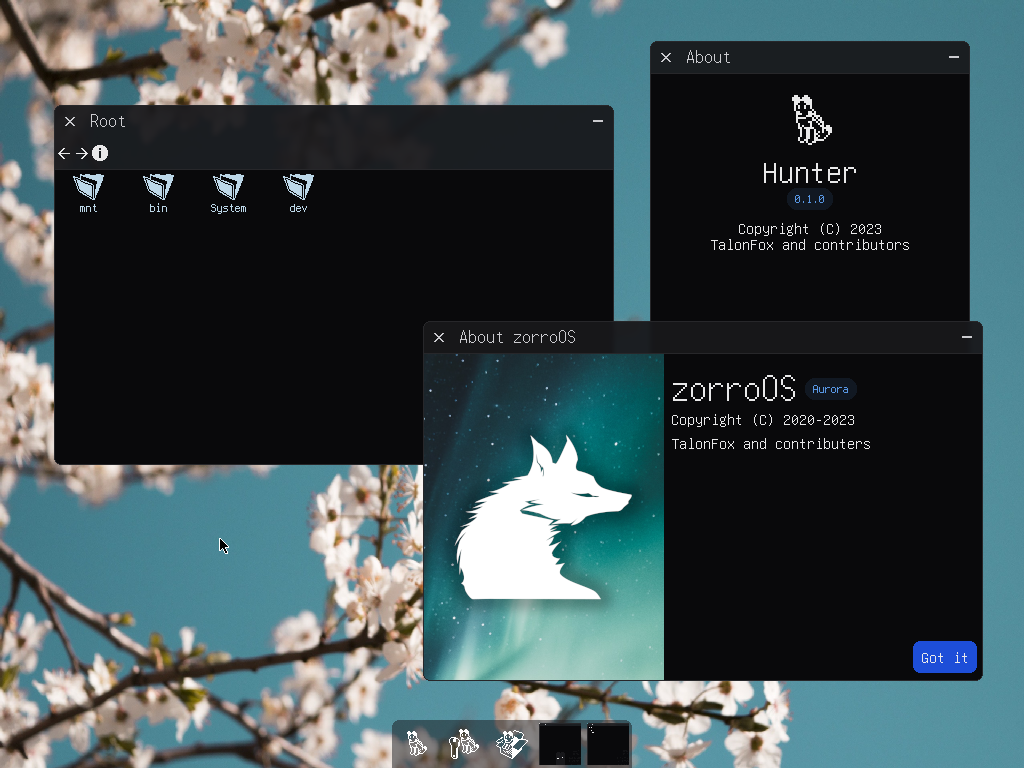
Task: Open the dev folder in Root window
Action: [298, 193]
